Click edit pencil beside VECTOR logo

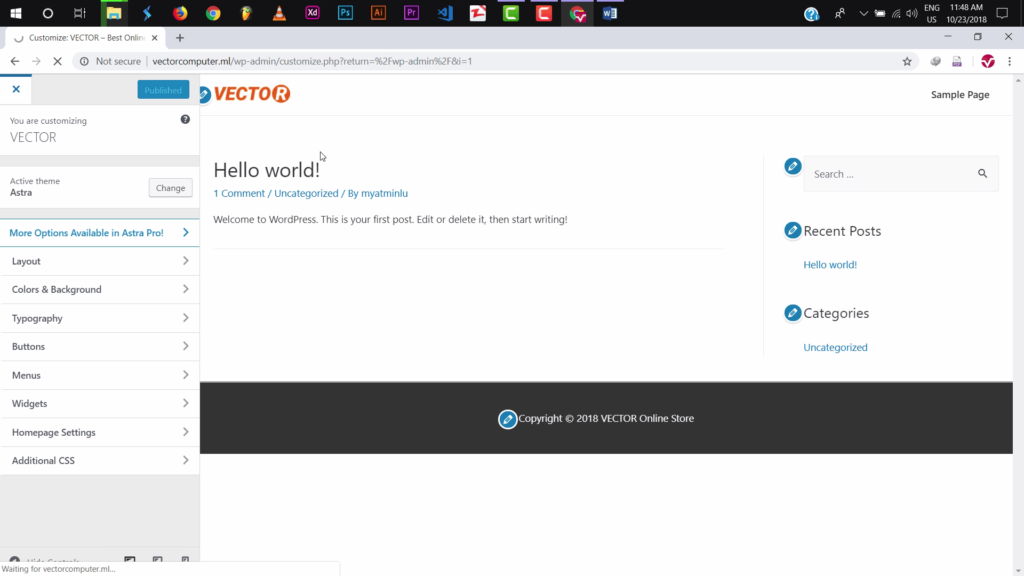coord(204,95)
